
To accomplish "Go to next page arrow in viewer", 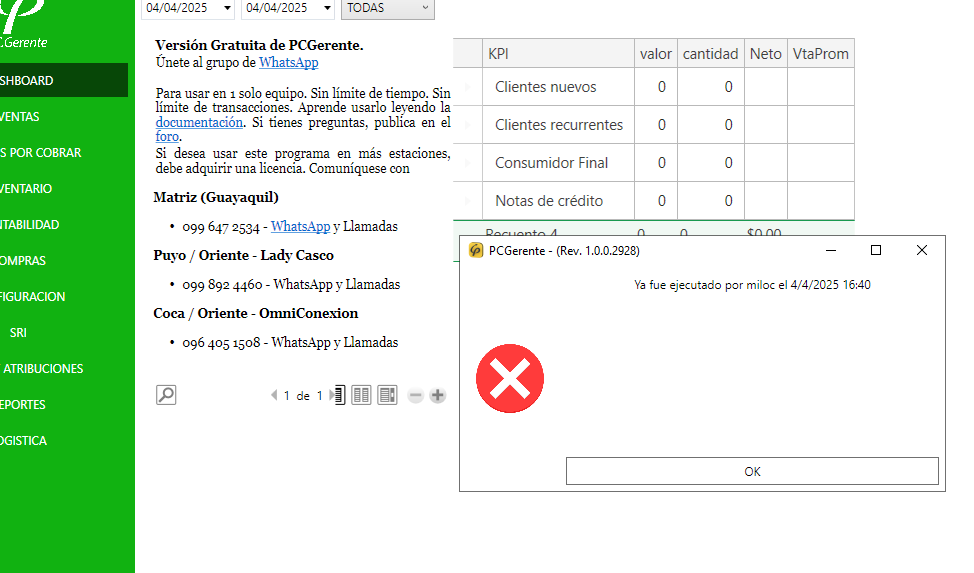I will pyautogui.click(x=331, y=395).
